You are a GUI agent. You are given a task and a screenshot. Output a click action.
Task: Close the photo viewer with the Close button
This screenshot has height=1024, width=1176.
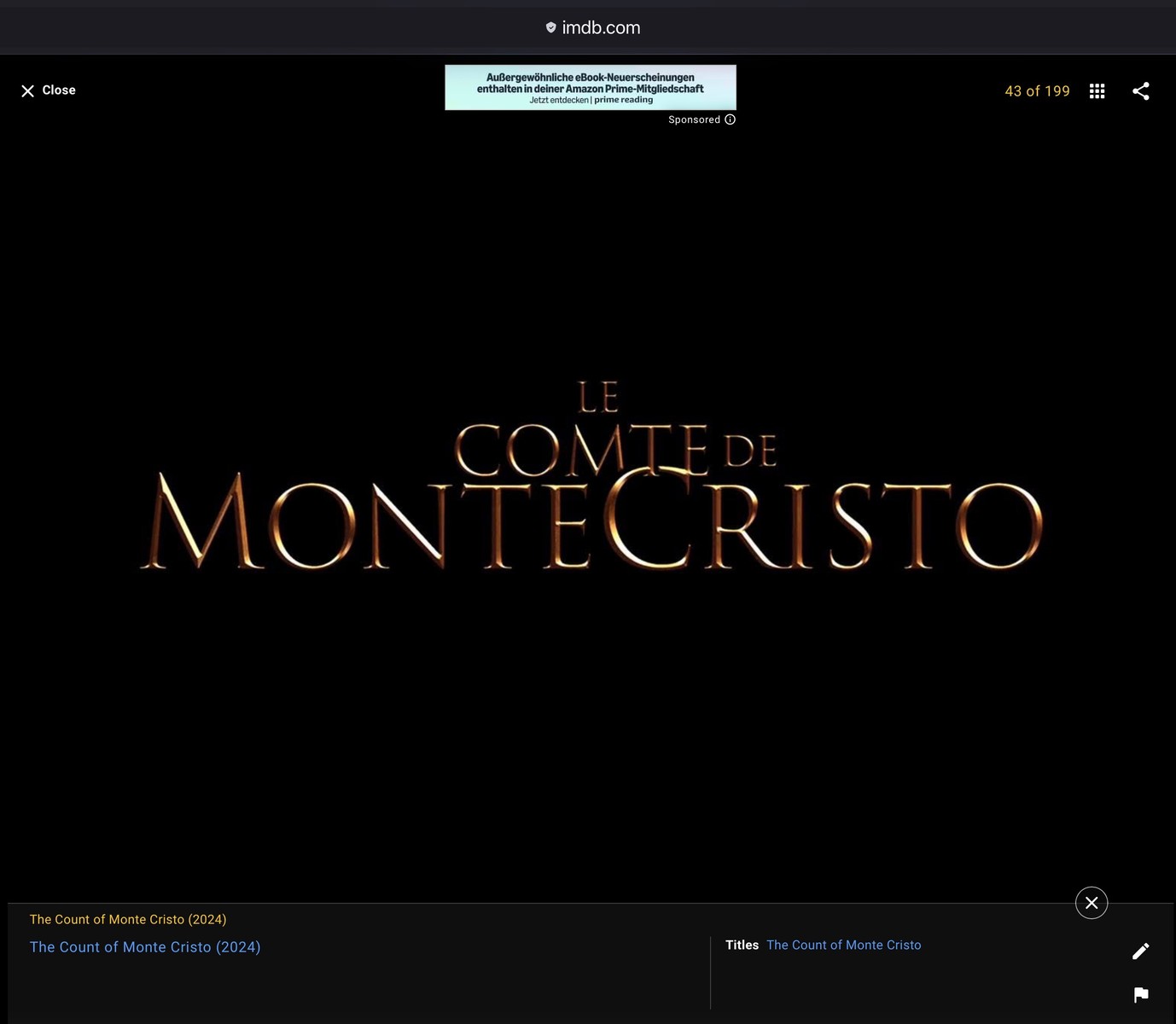pyautogui.click(x=49, y=90)
